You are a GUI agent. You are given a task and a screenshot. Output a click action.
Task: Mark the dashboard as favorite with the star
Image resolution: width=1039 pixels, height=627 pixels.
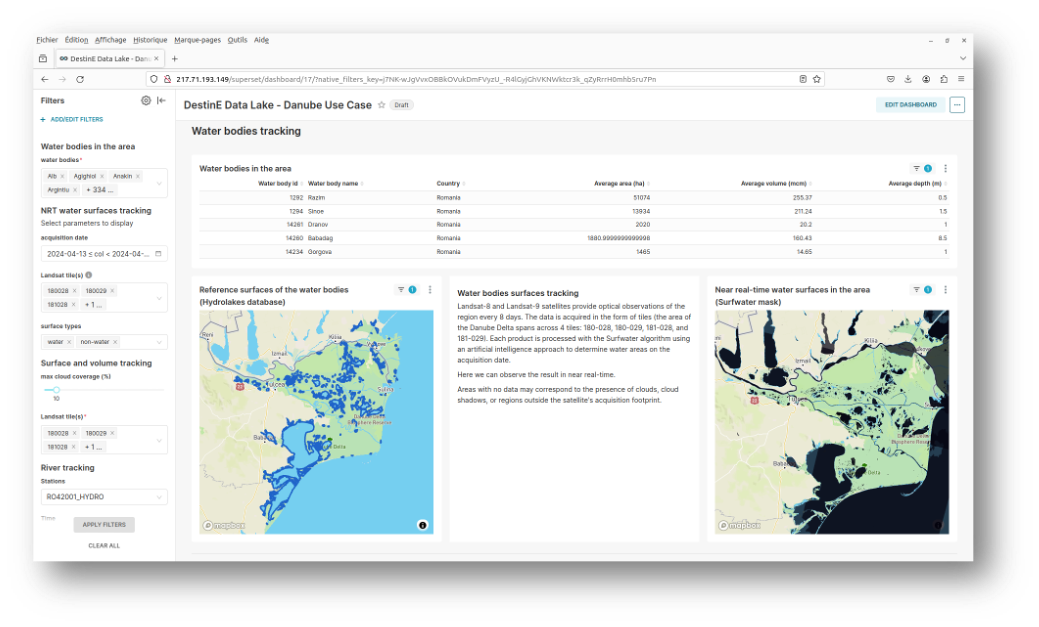pyautogui.click(x=382, y=105)
